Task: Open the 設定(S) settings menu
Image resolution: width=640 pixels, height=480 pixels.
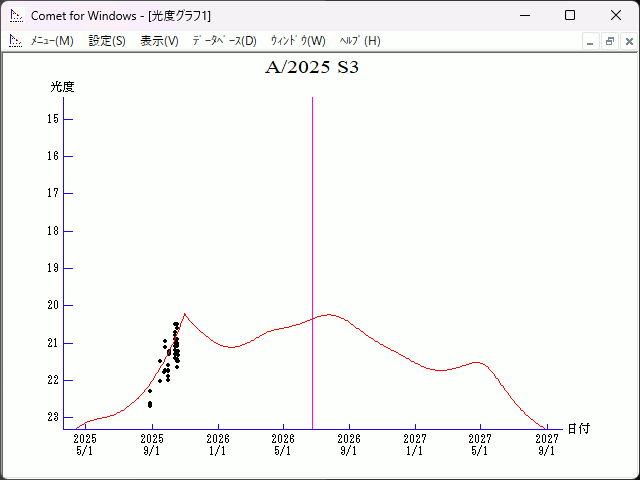Action: (107, 41)
